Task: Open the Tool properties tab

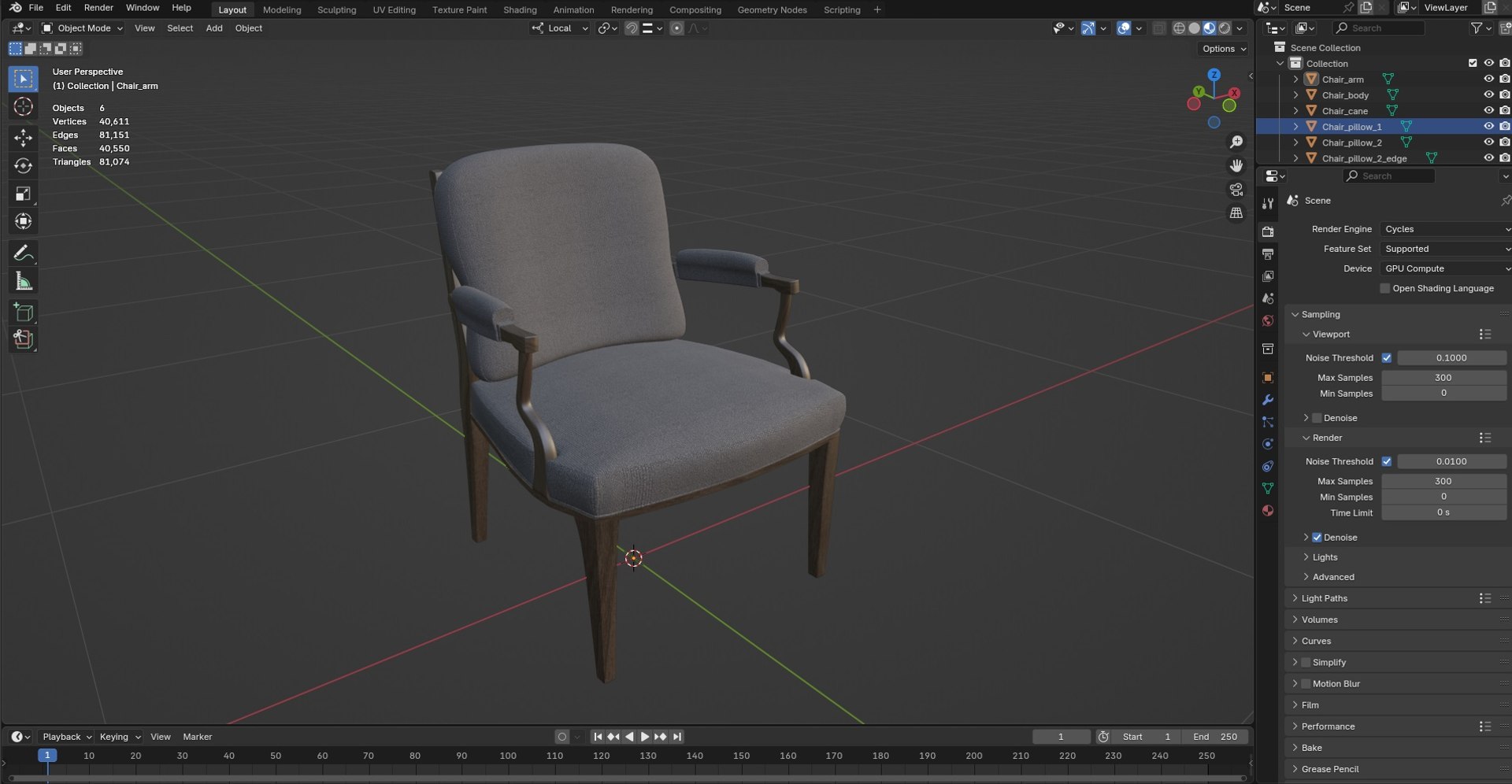Action: point(1268,203)
